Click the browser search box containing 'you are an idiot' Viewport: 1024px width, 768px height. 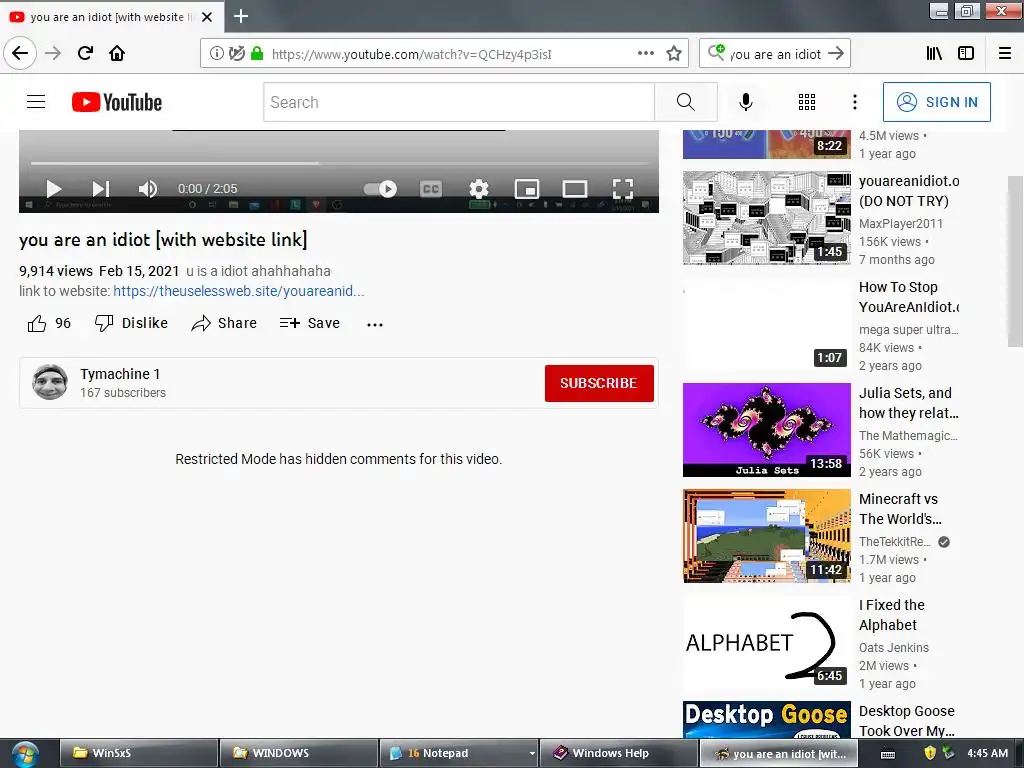tap(775, 54)
